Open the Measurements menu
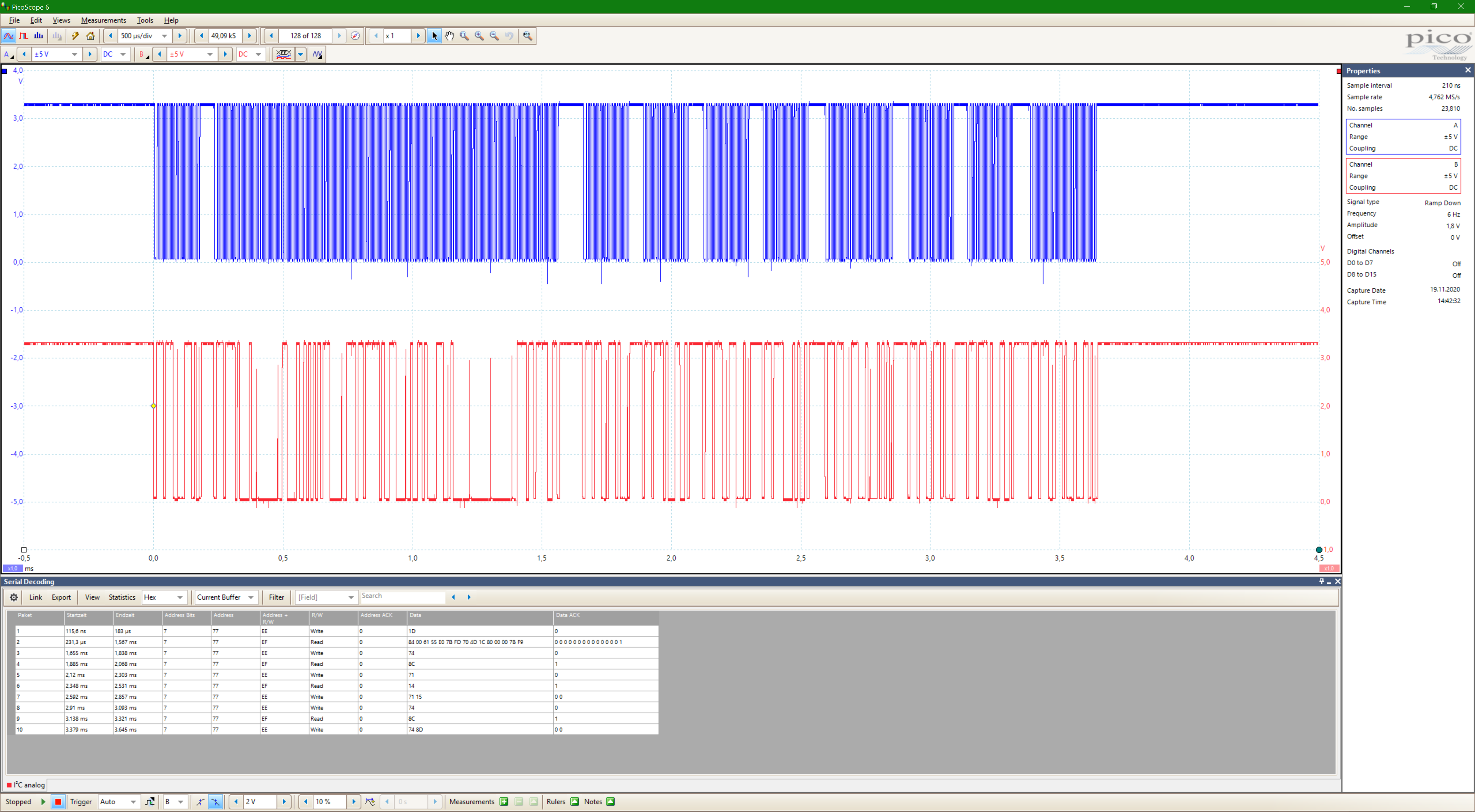 [103, 20]
